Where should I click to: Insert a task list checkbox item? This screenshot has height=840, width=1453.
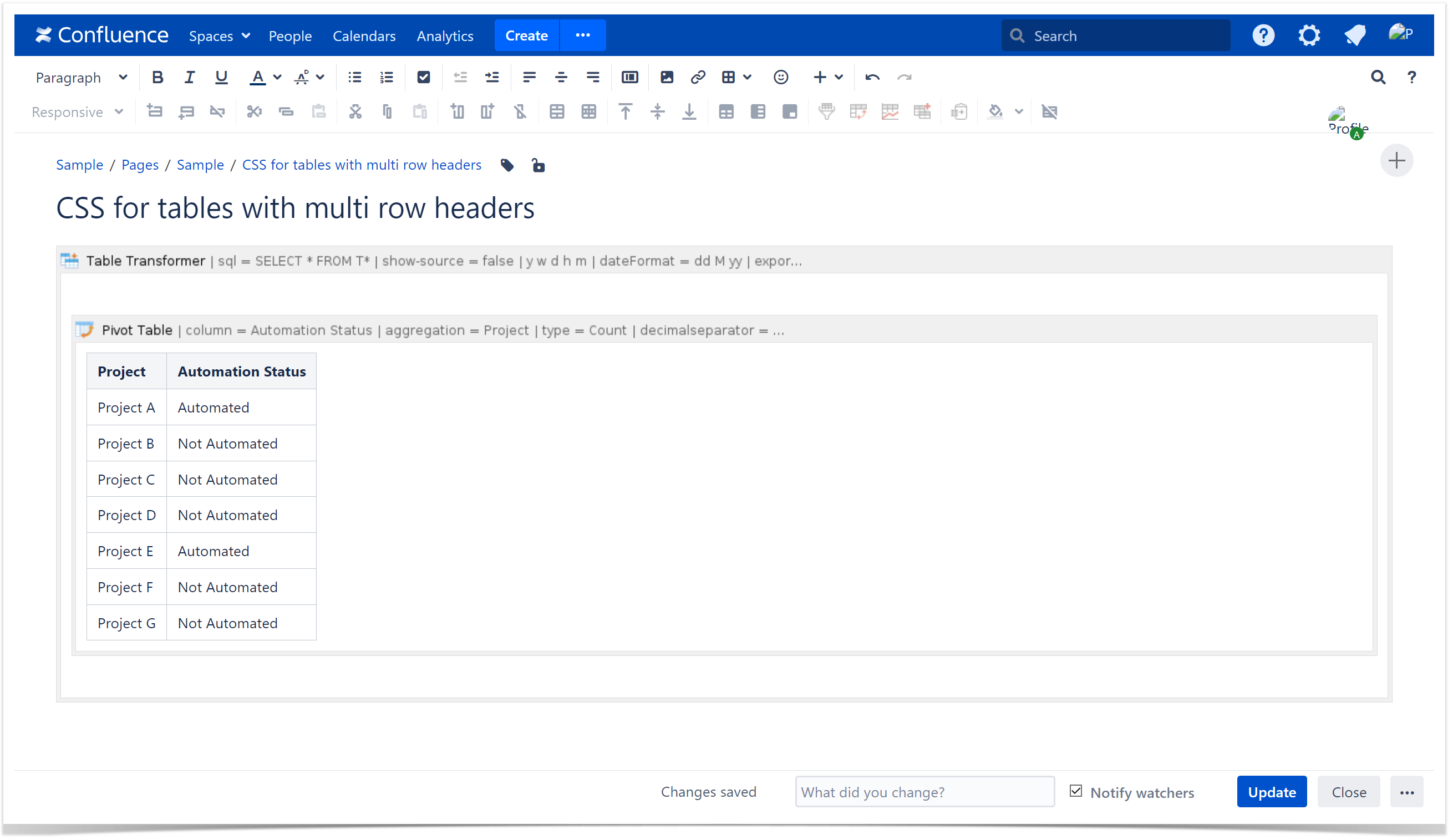coord(423,77)
